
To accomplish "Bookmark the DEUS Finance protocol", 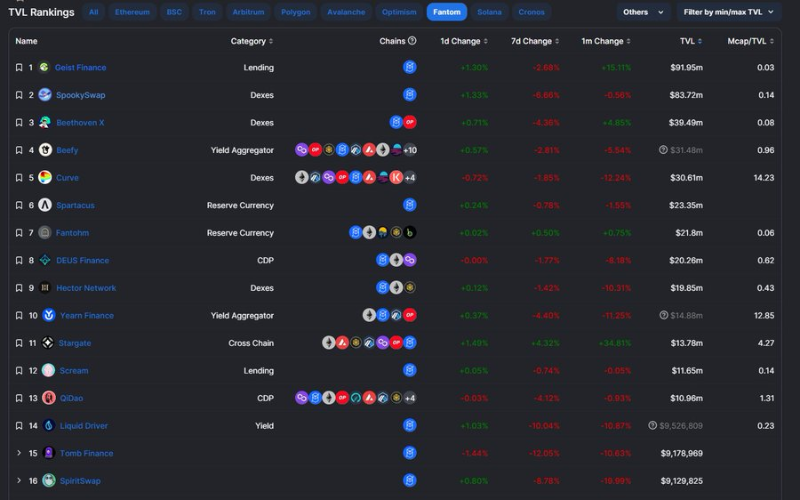I will pos(19,260).
